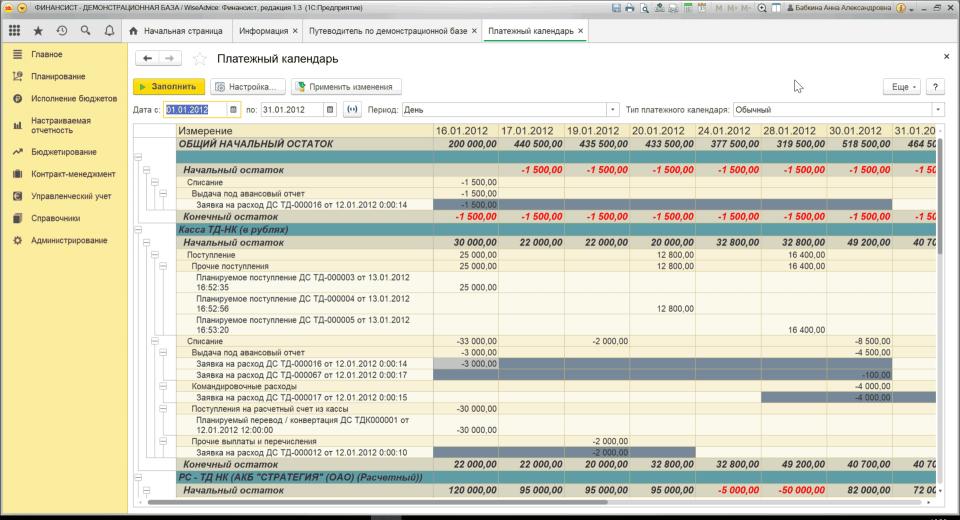Click the M+ memory button in title bar

(732, 8)
